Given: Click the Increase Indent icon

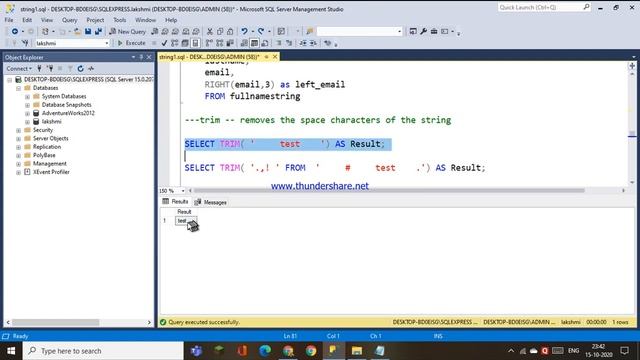Looking at the screenshot, I should (313, 43).
